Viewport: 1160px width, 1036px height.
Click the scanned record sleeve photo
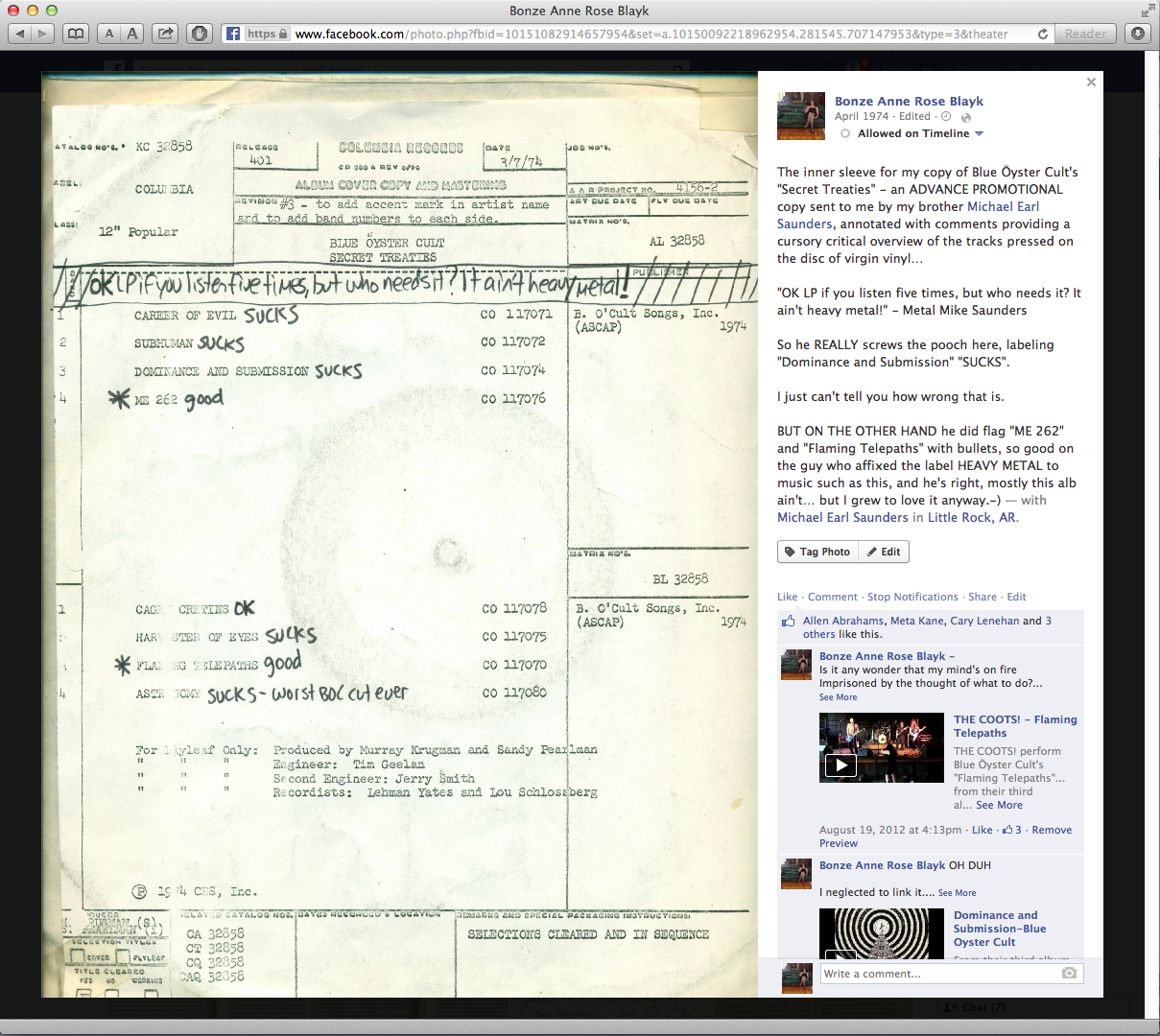pyautogui.click(x=399, y=533)
